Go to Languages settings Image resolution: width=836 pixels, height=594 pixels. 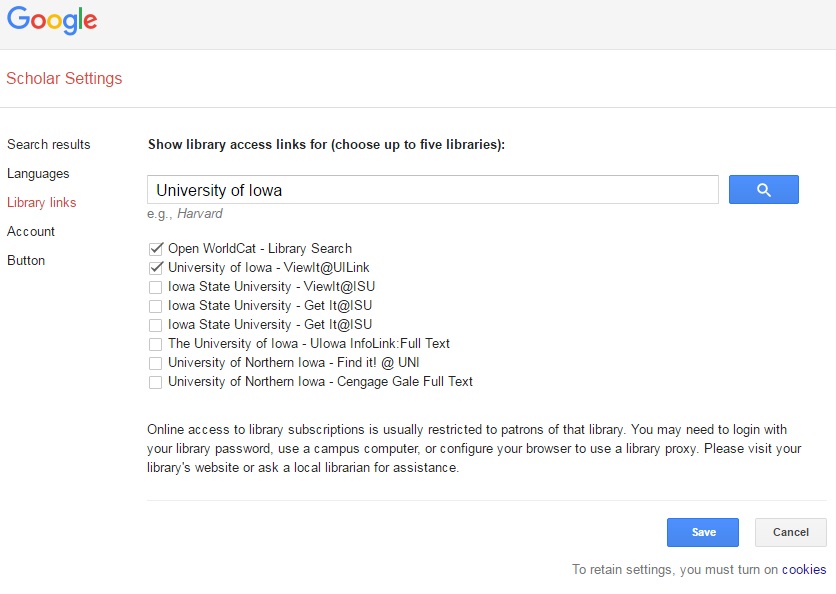[x=38, y=174]
